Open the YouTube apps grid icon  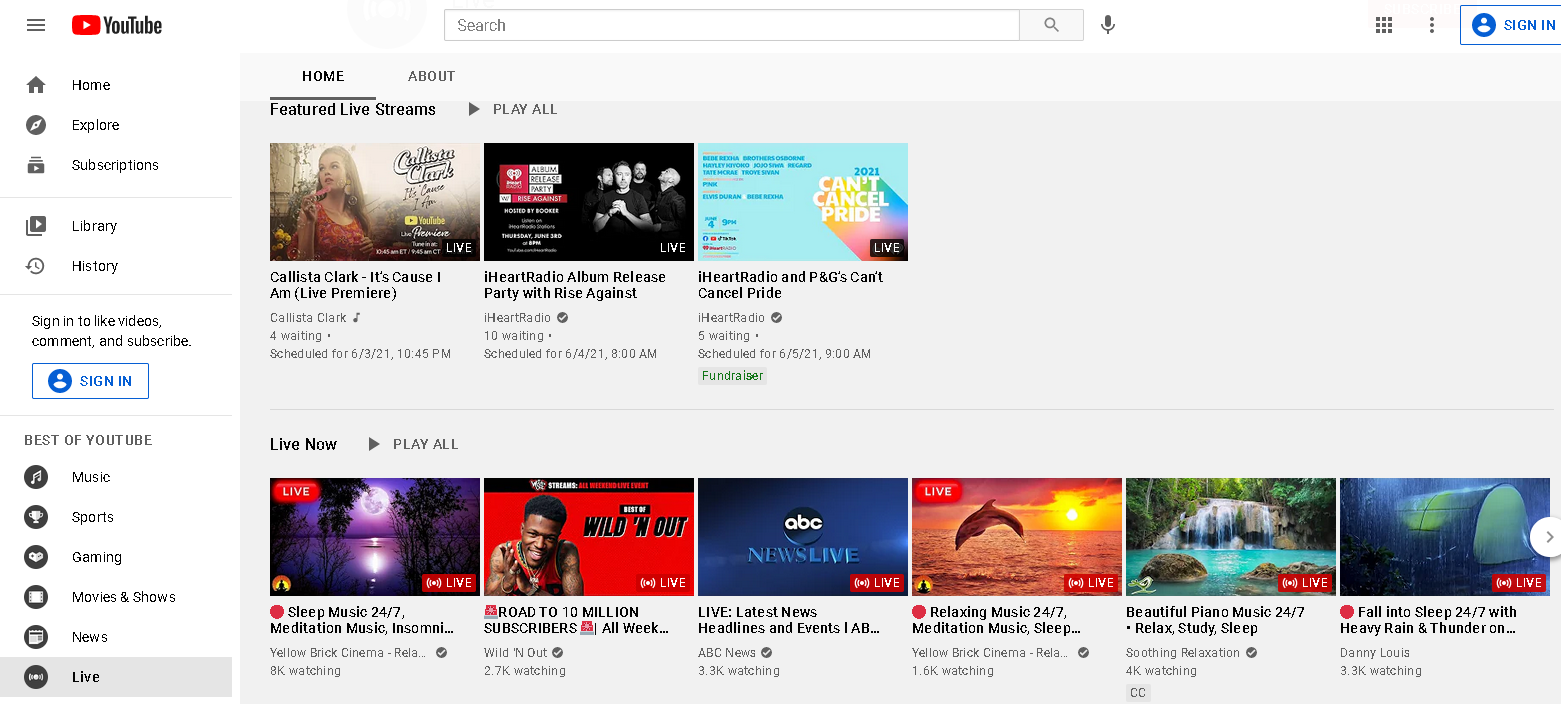(x=1384, y=25)
